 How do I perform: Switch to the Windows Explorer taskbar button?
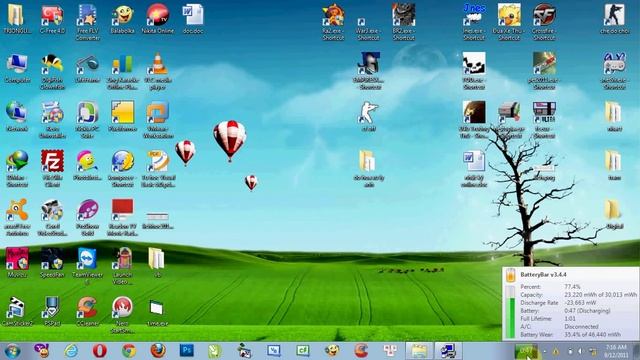point(419,351)
